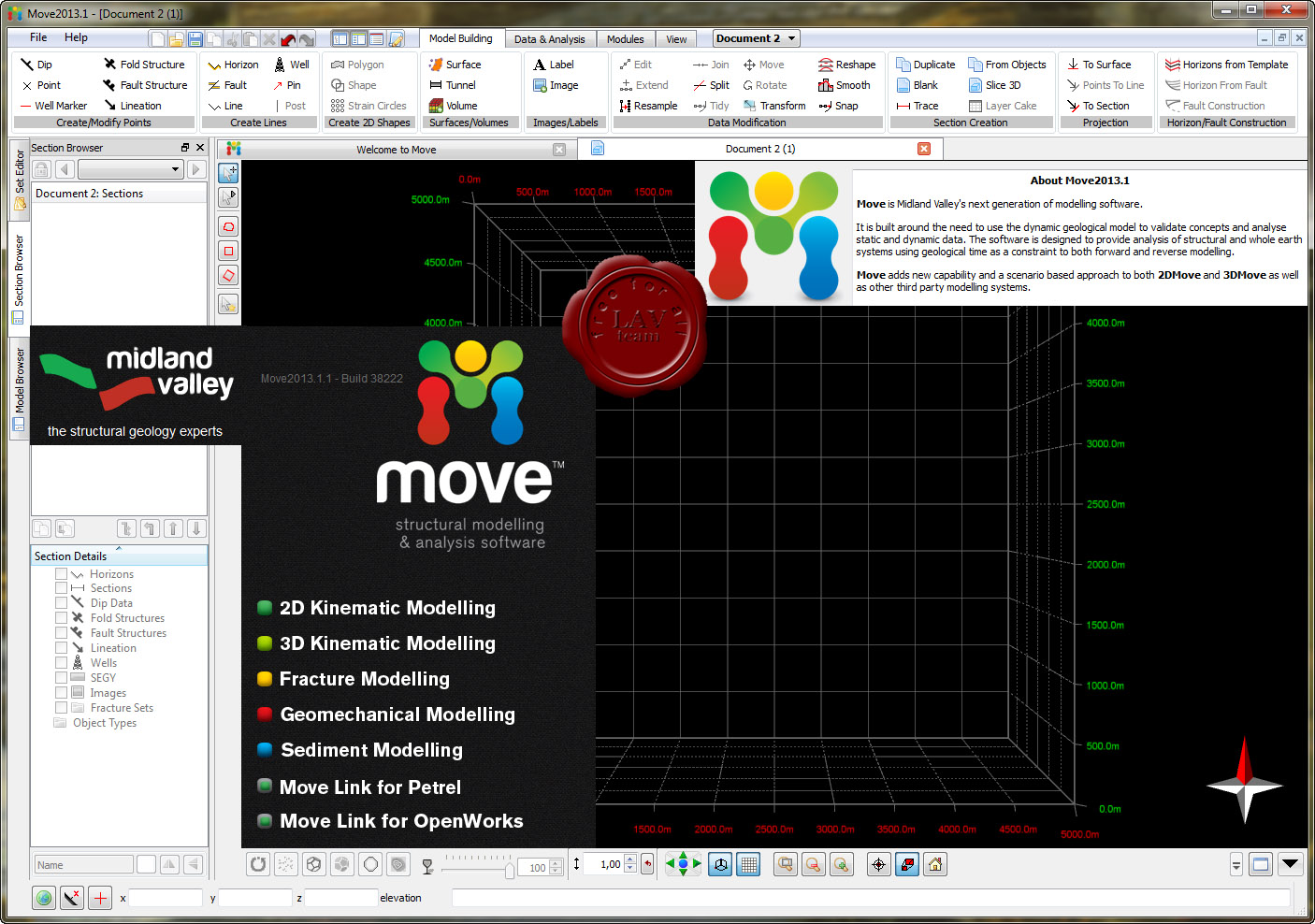Image resolution: width=1315 pixels, height=924 pixels.
Task: Click the zoom-in magnifier icon
Action: point(842,865)
